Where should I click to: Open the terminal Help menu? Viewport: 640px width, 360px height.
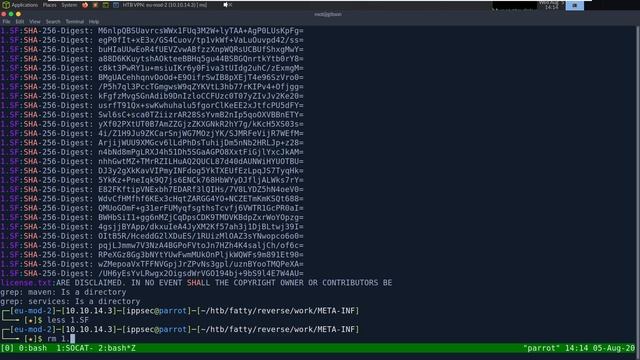(94, 22)
